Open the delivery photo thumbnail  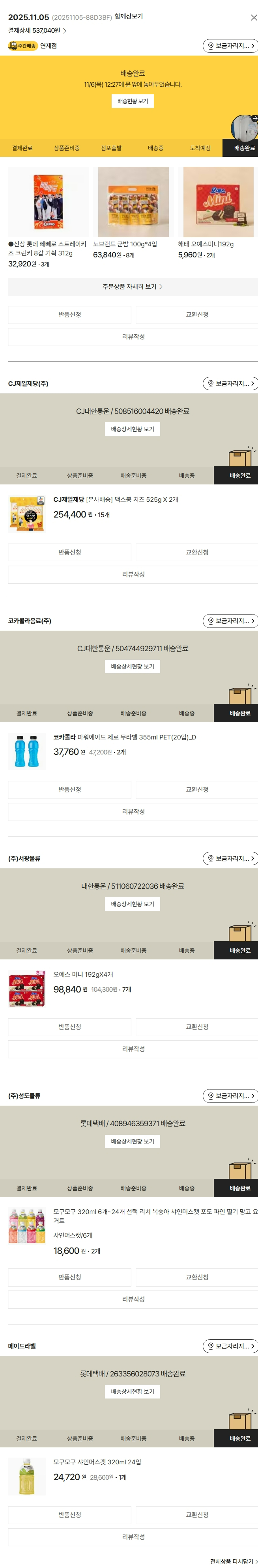(244, 127)
